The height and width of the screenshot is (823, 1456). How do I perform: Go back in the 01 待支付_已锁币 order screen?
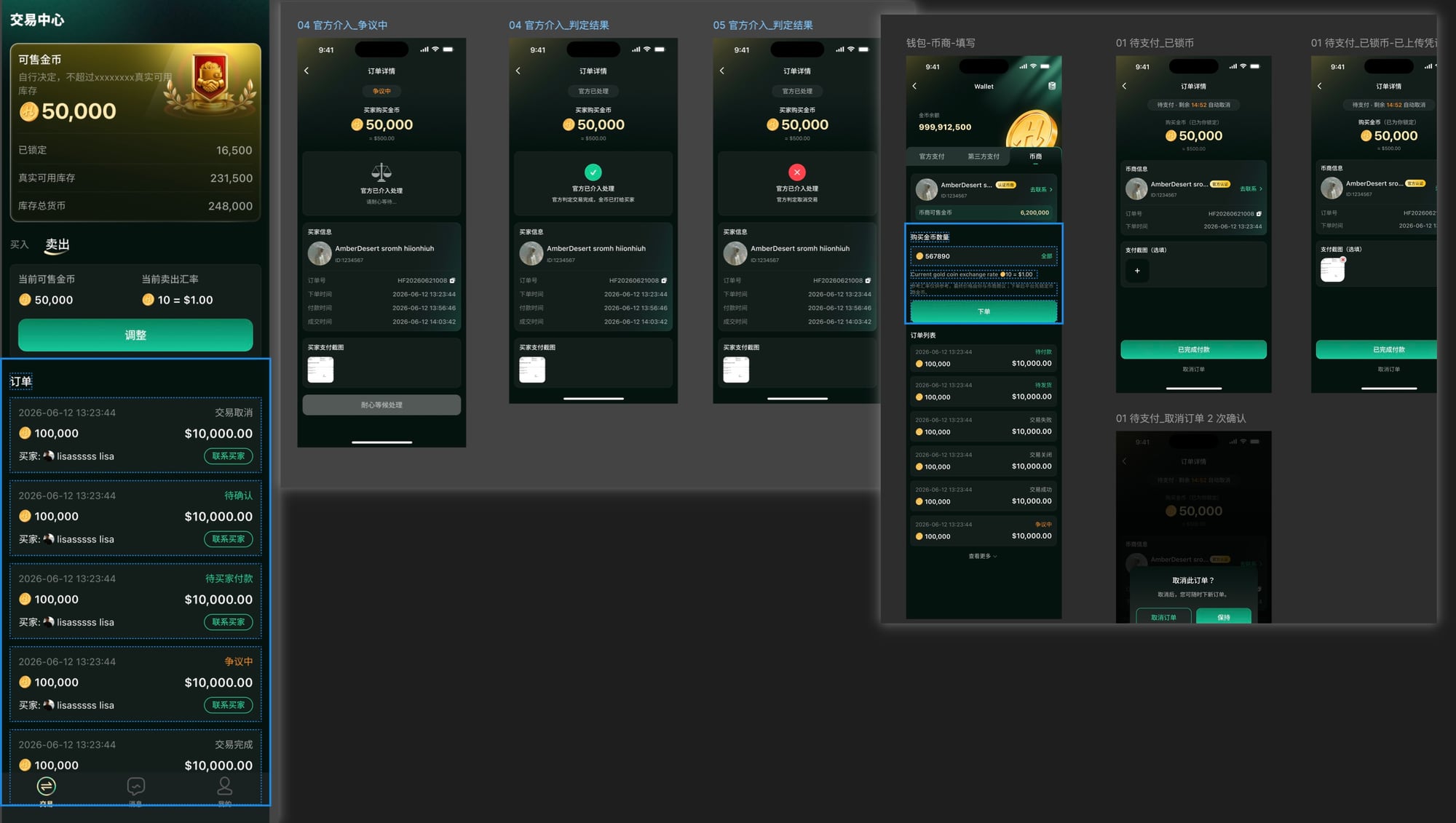click(1125, 86)
